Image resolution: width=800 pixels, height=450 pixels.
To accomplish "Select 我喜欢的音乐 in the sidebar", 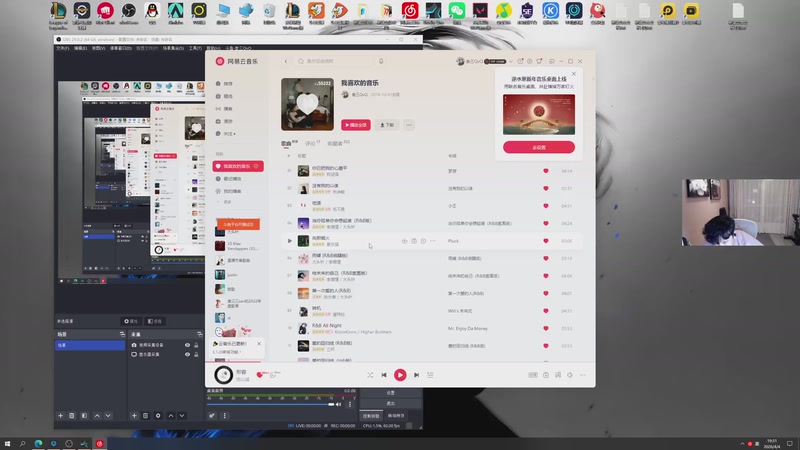I will (238, 166).
